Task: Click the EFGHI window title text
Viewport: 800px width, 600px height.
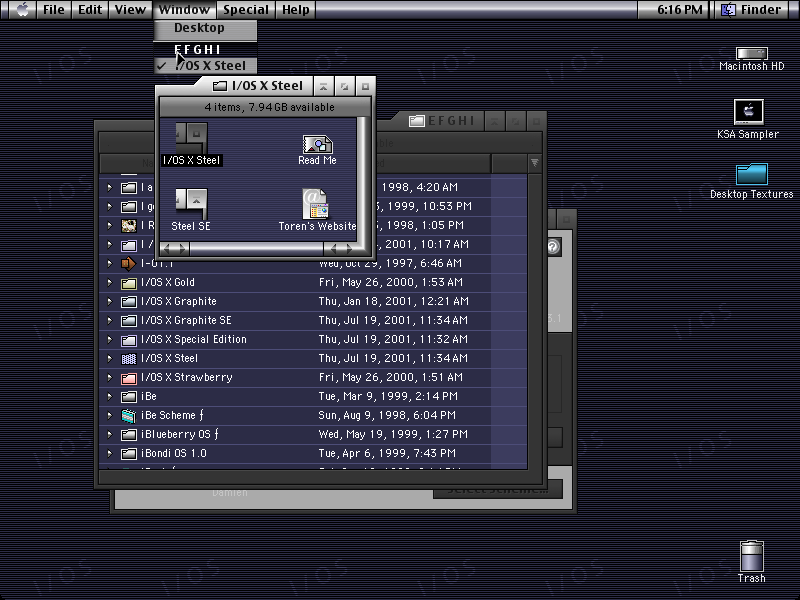Action: pyautogui.click(x=451, y=121)
